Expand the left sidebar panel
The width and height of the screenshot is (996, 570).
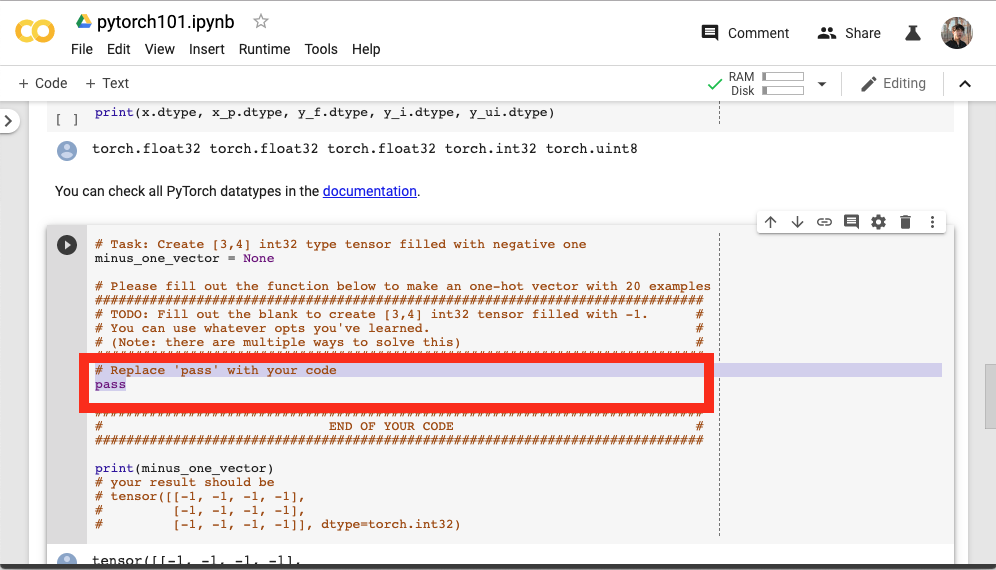point(9,121)
